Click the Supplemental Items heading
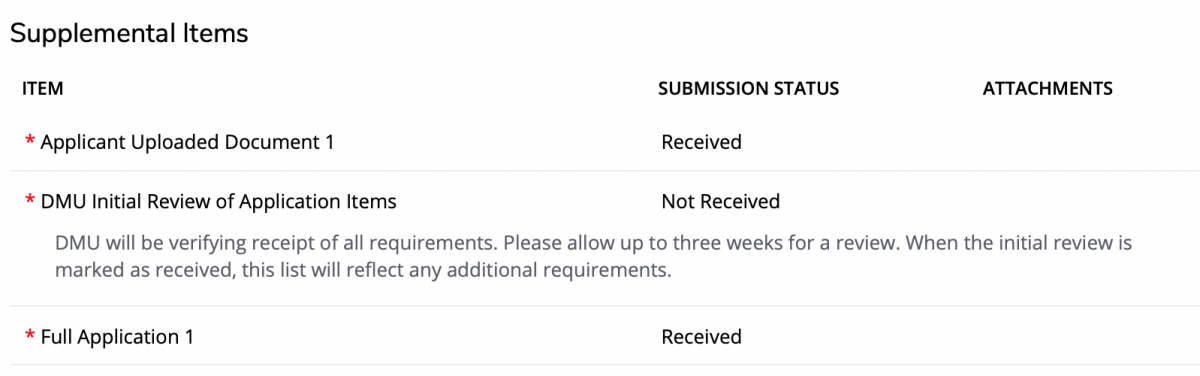 coord(129,33)
